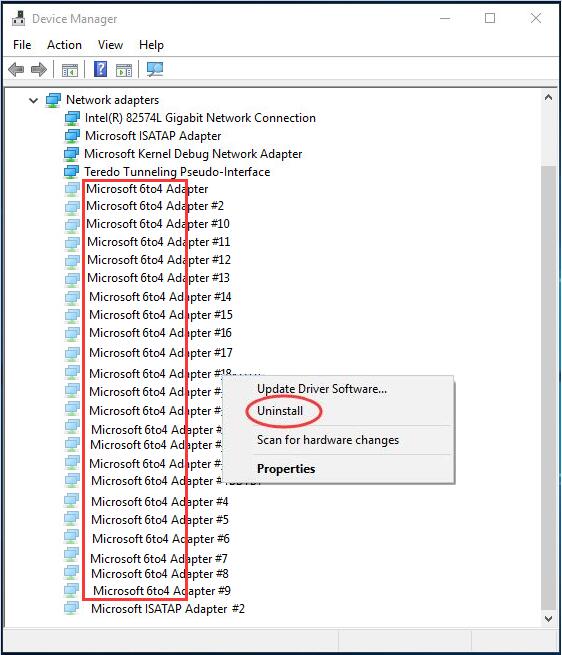Open the File menu

click(x=22, y=45)
